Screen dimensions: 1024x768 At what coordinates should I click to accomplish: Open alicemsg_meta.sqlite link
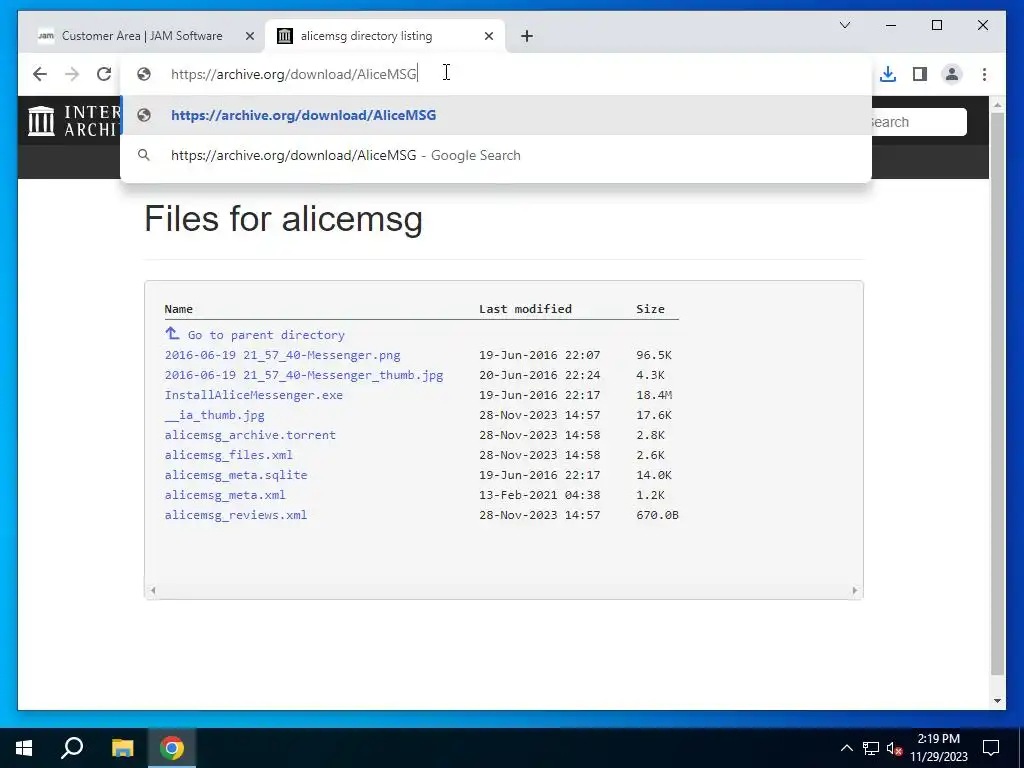[x=236, y=475]
